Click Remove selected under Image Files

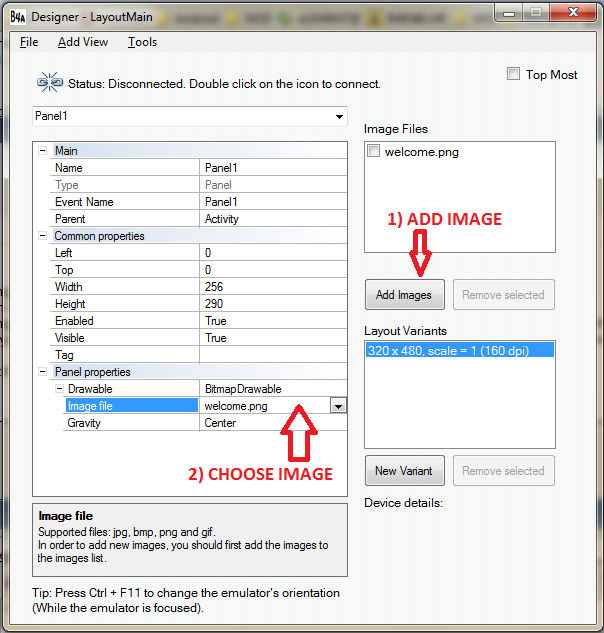503,295
